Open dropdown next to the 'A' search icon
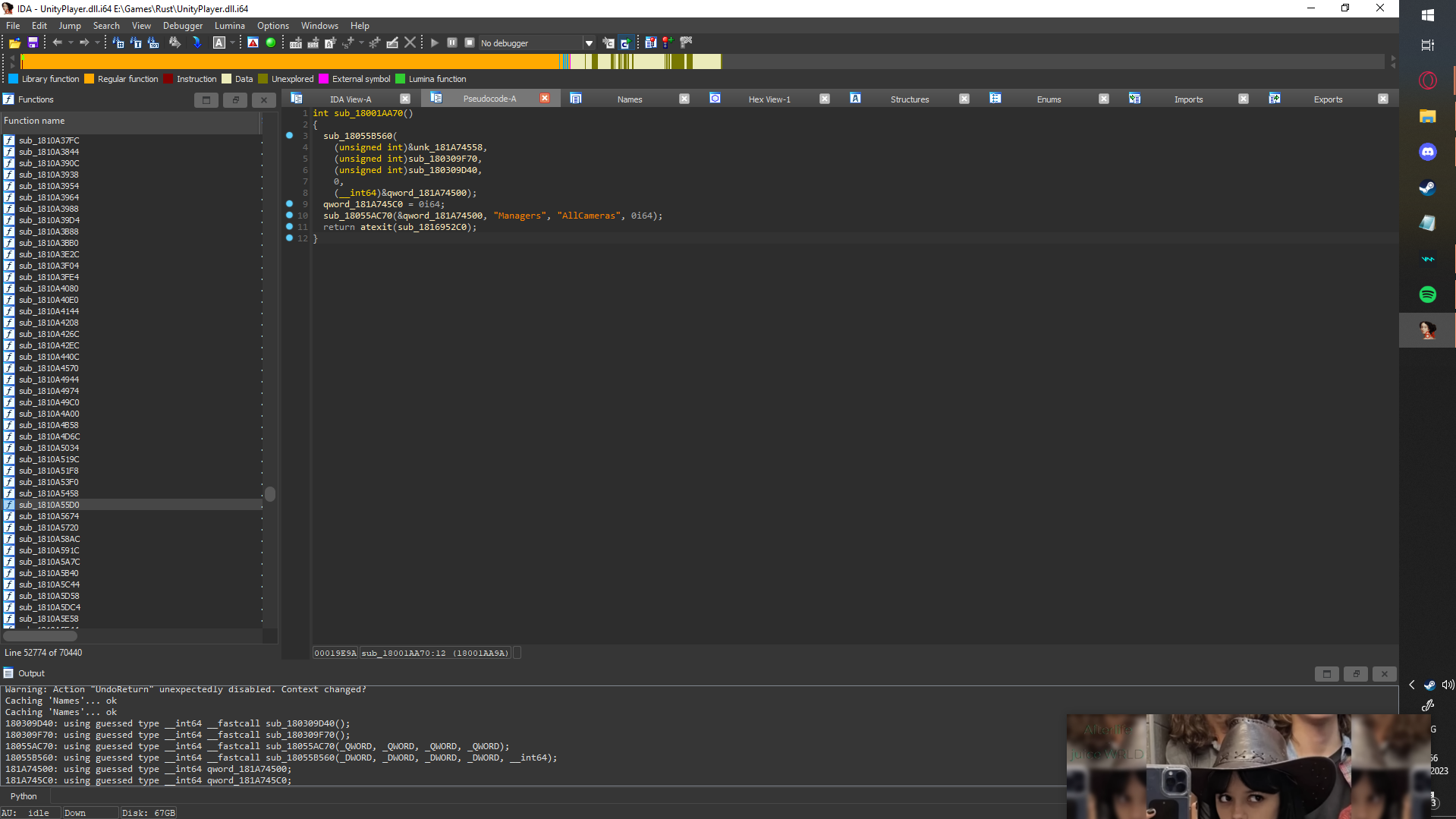 [233, 43]
